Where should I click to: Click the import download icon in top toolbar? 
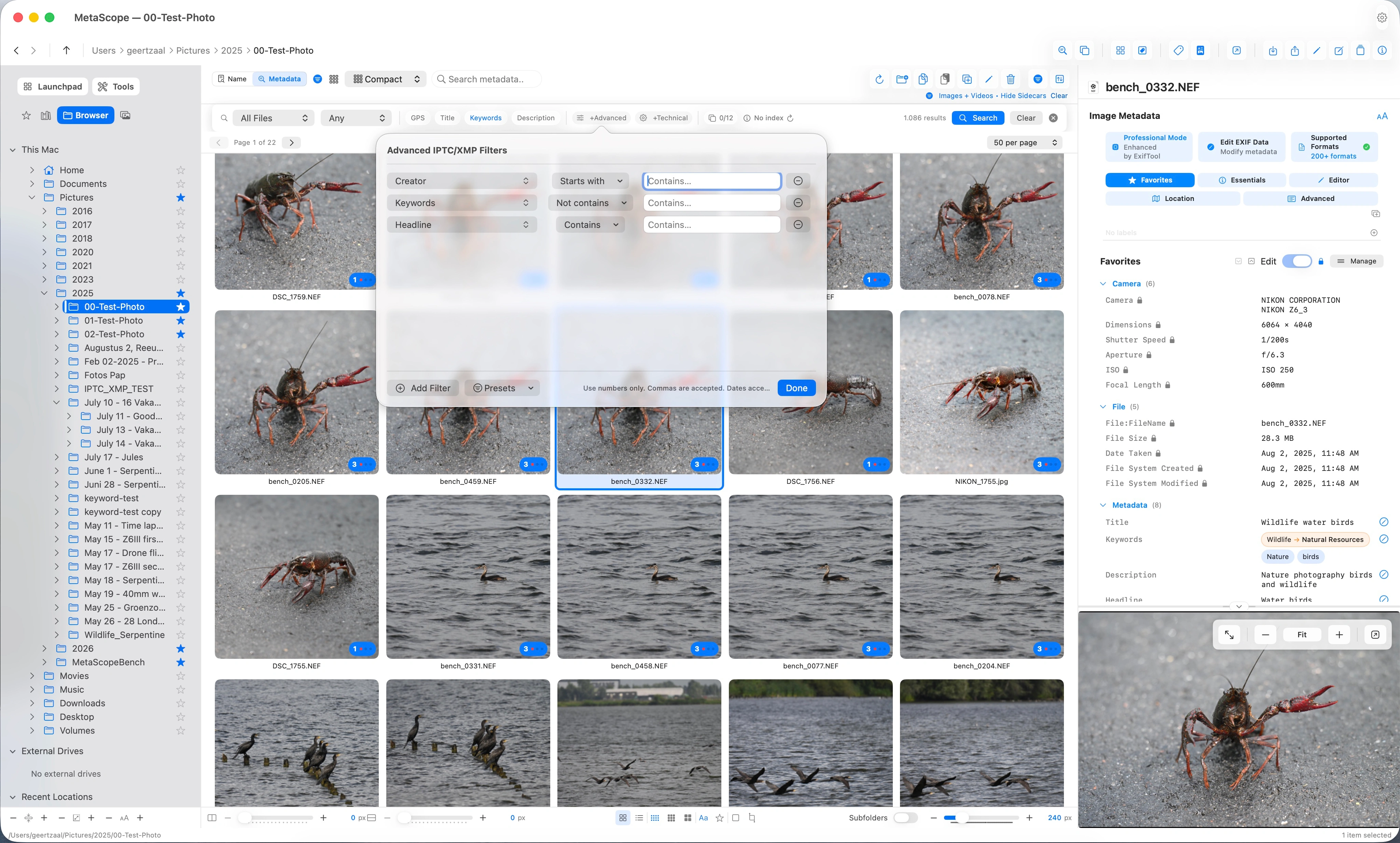[1273, 51]
